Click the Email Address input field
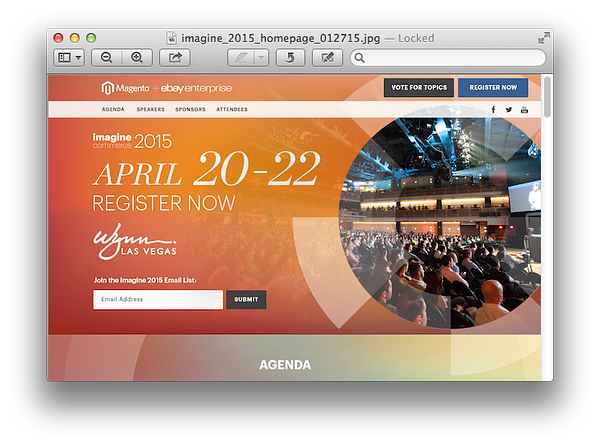Image resolution: width=600 pixels, height=446 pixels. 158,300
